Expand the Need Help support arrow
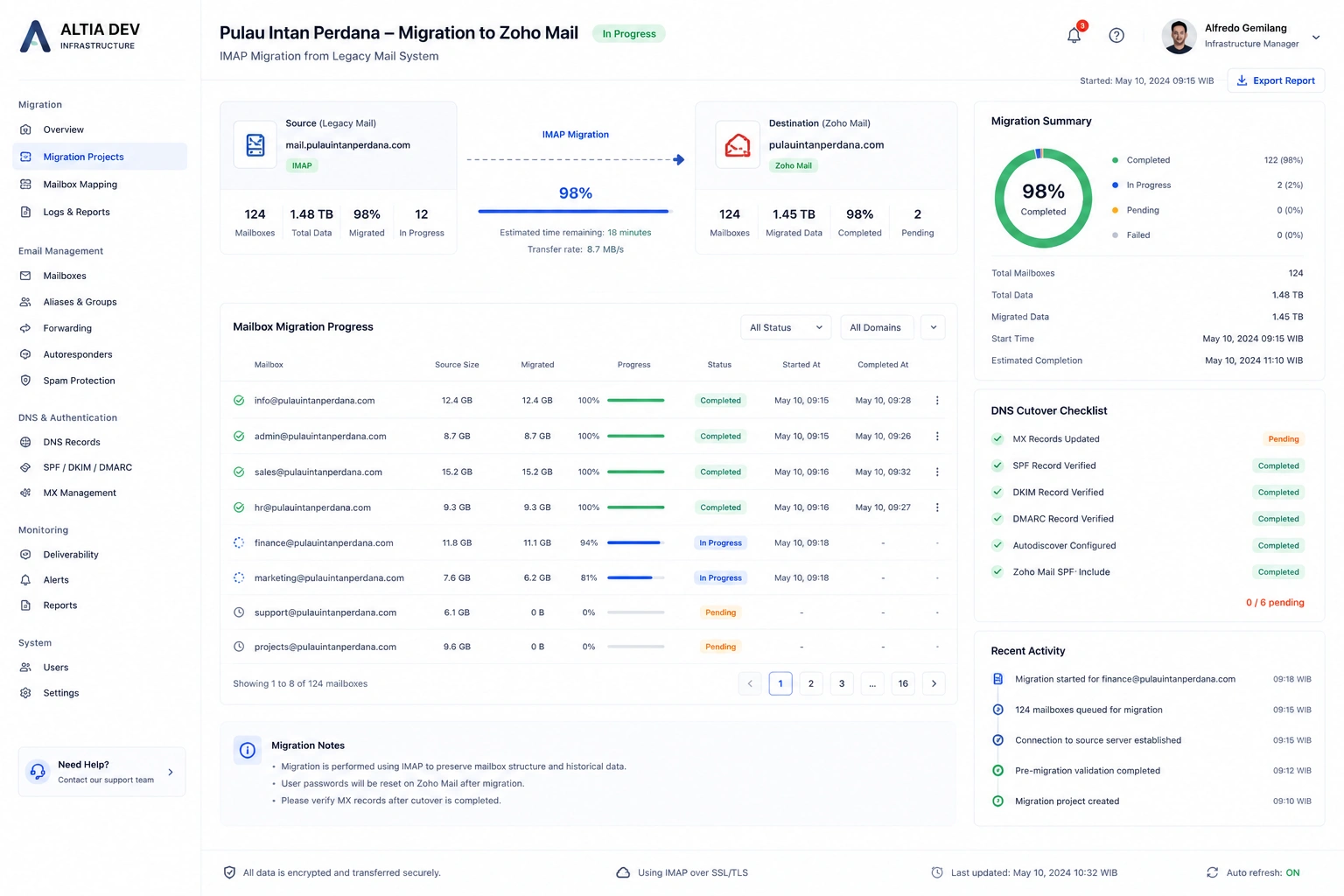The width and height of the screenshot is (1344, 896). [x=171, y=772]
